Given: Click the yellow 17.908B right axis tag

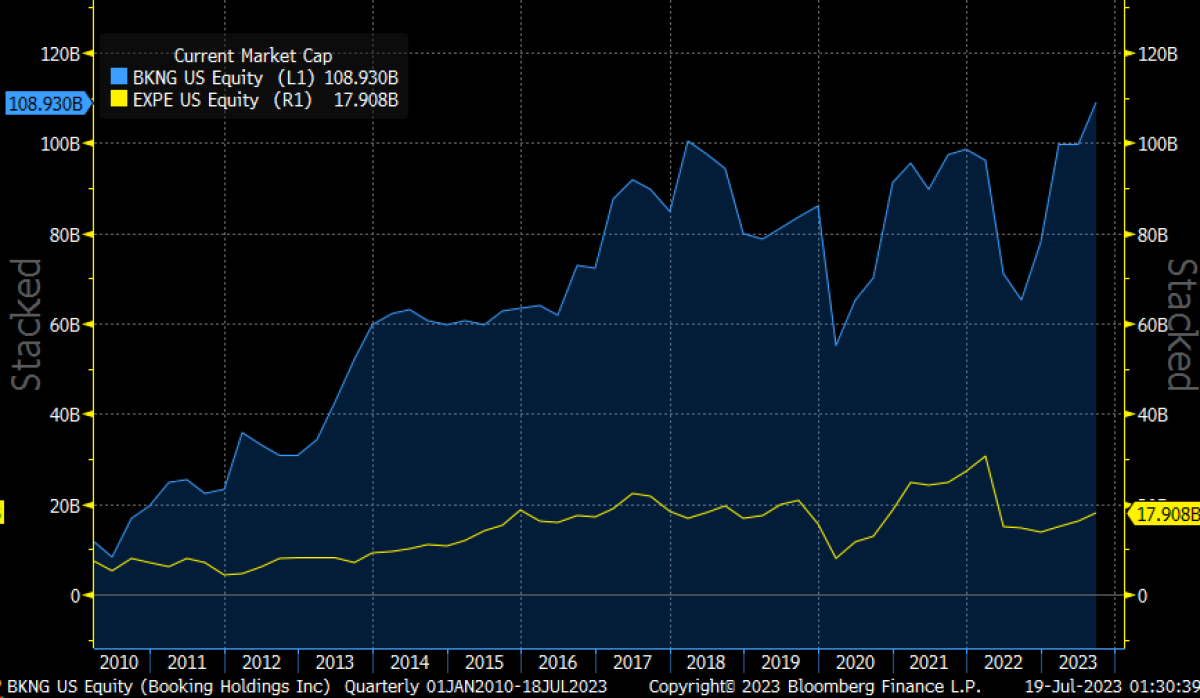Looking at the screenshot, I should tap(1163, 514).
